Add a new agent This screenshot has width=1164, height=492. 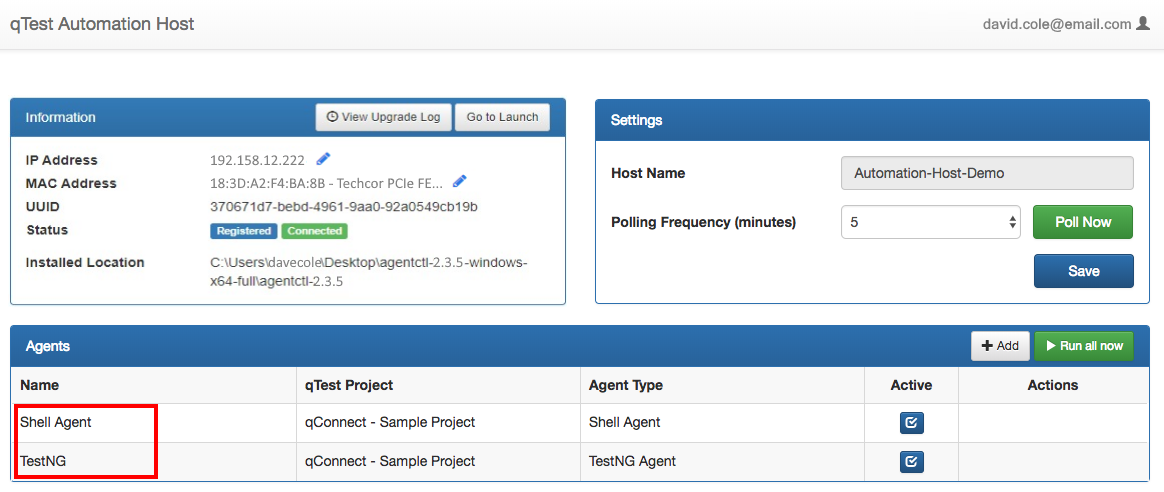click(x=1000, y=346)
